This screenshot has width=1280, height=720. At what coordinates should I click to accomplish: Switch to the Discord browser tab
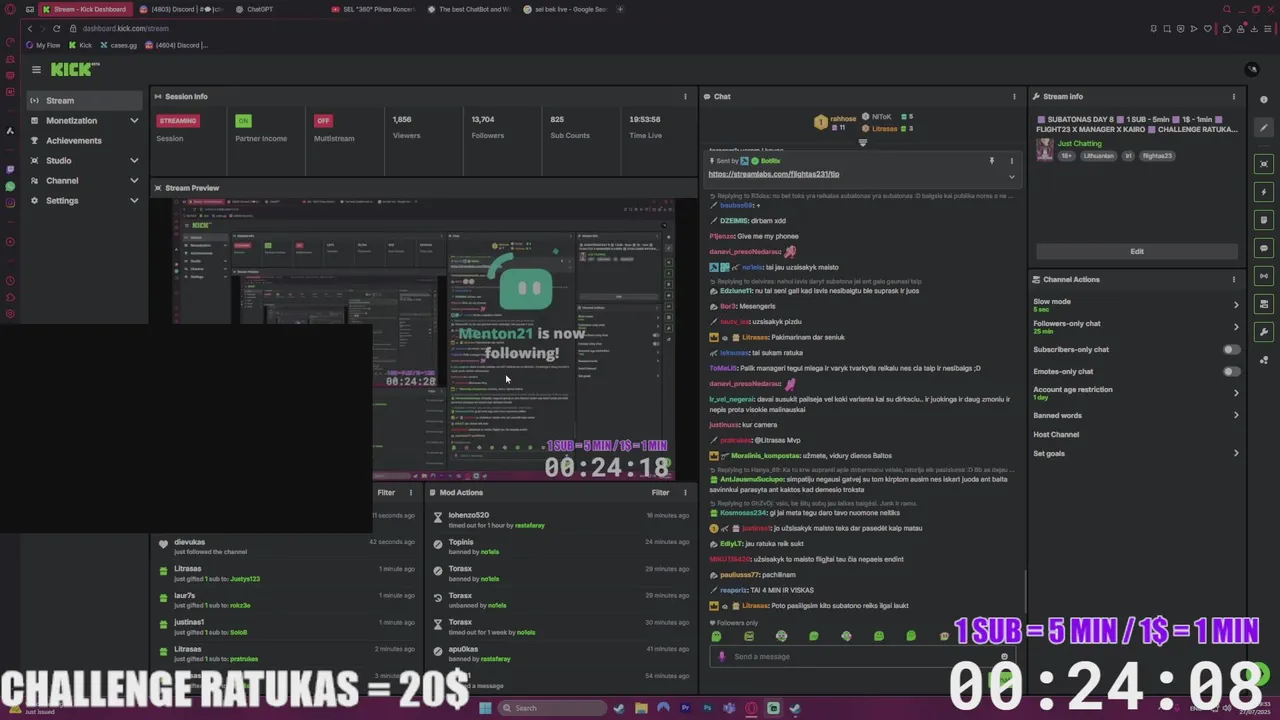(x=180, y=9)
